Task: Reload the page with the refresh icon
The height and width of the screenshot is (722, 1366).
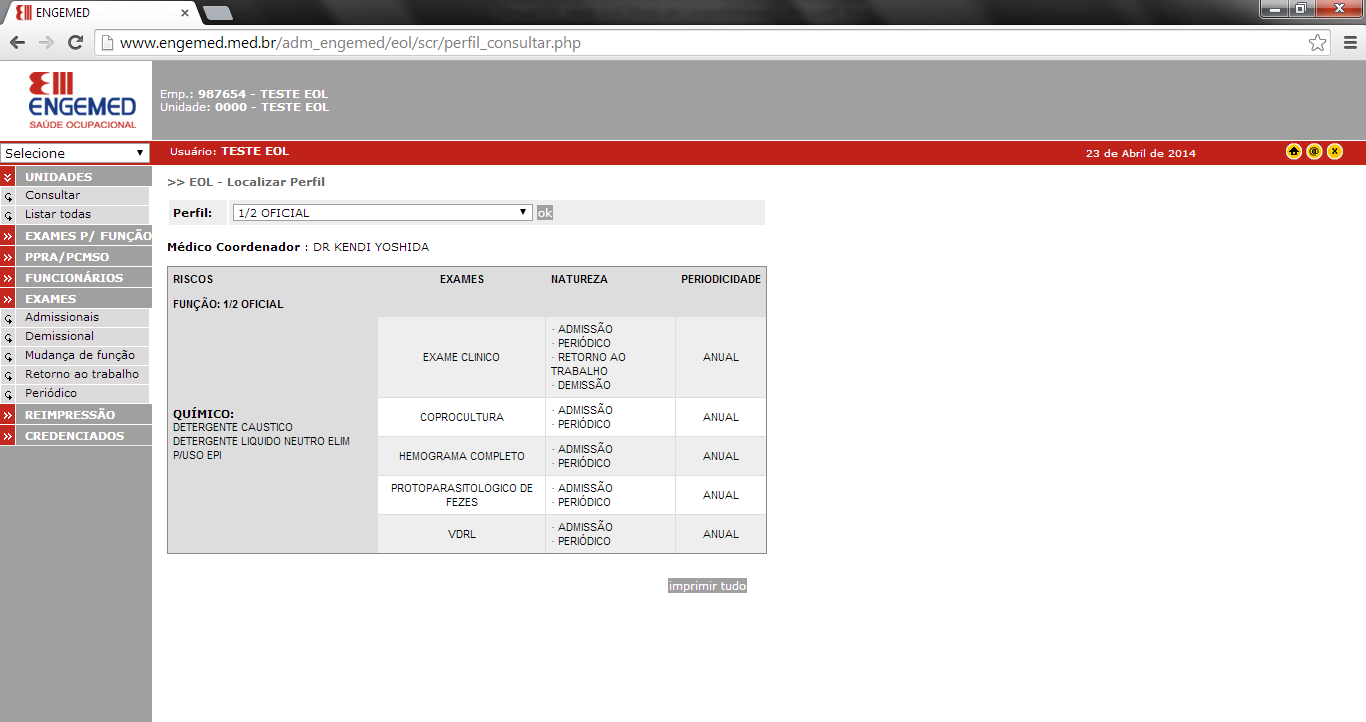Action: click(x=75, y=43)
